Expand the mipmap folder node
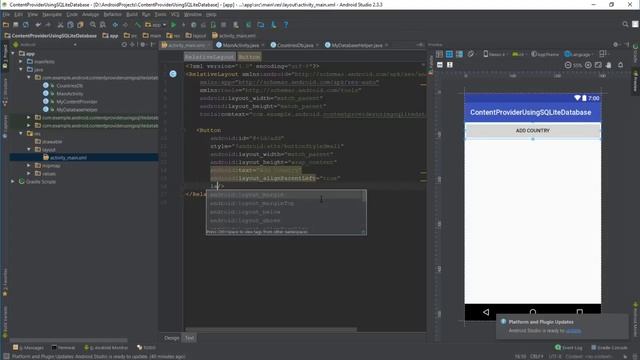The width and height of the screenshot is (640, 360). pyautogui.click(x=29, y=165)
